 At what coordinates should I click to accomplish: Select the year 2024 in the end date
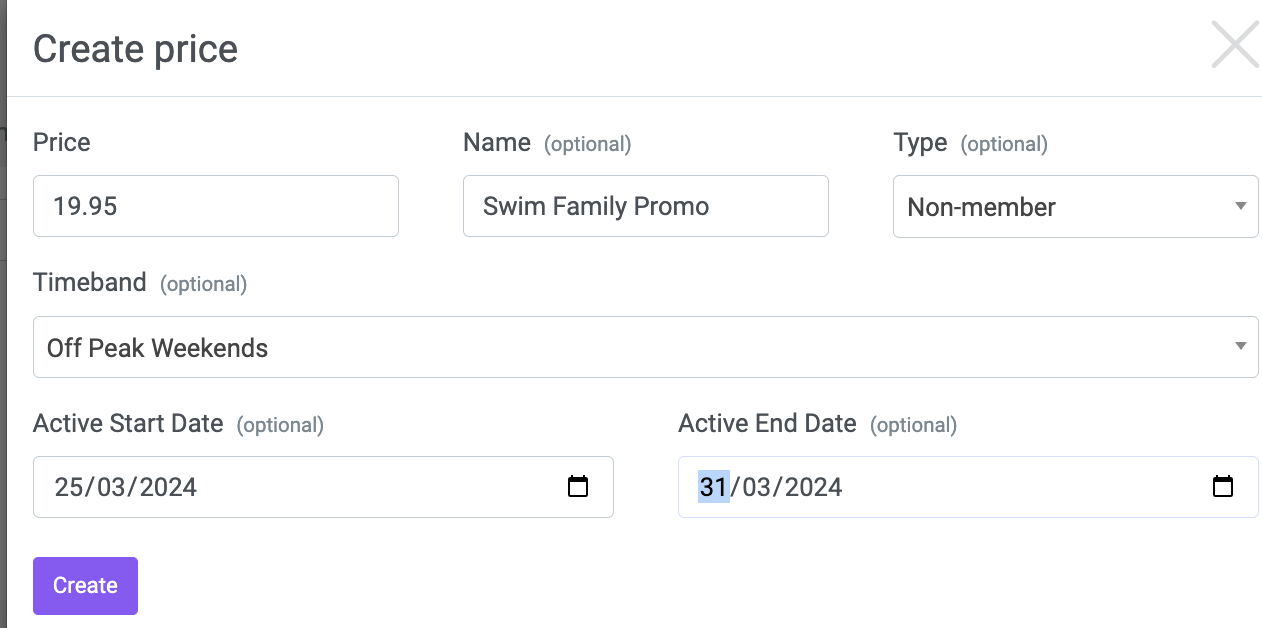coord(813,487)
